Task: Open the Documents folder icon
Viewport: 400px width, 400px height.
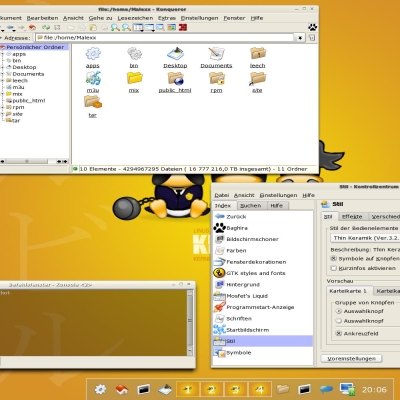Action: [216, 54]
